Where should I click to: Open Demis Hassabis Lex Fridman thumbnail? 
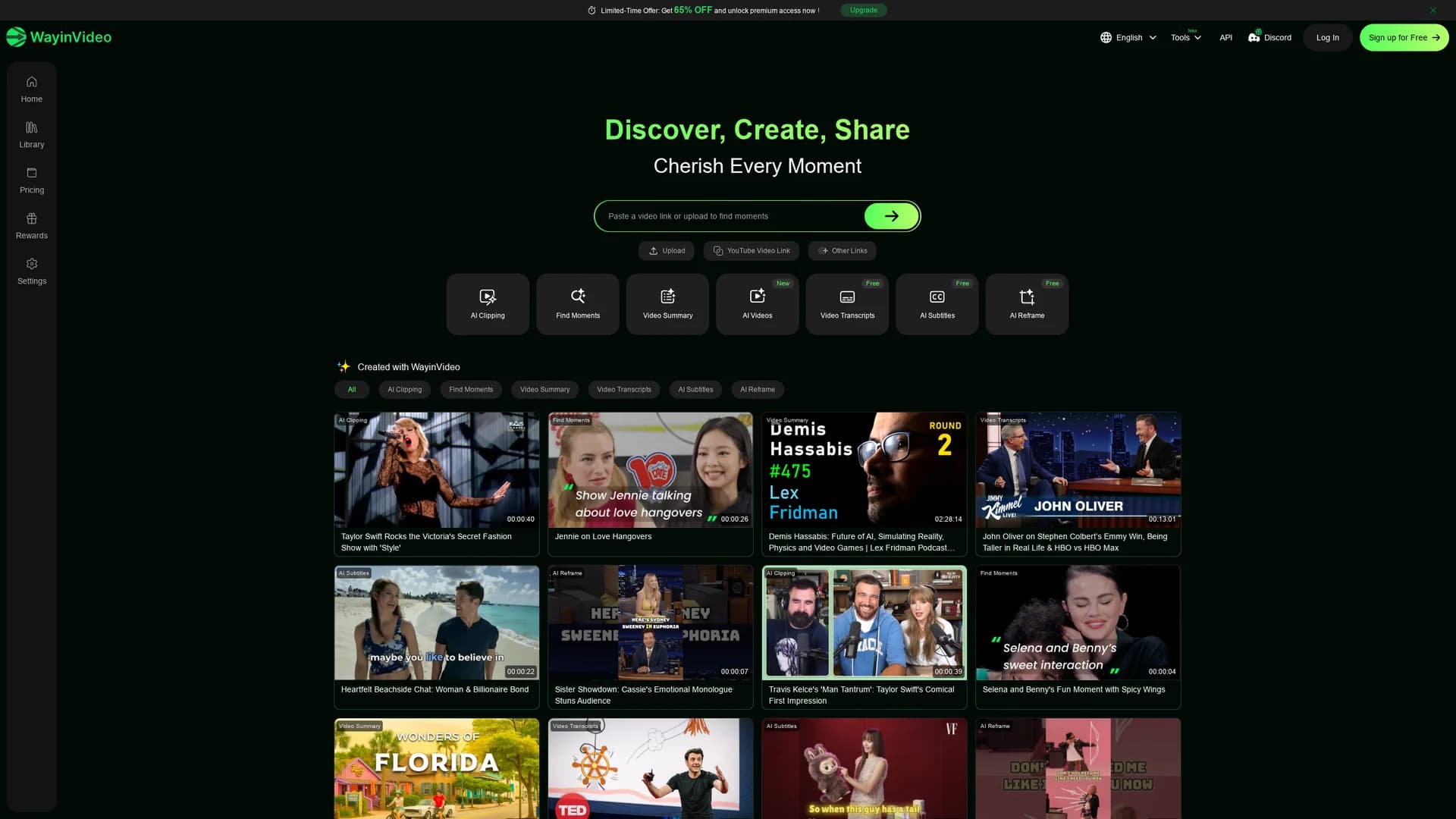[864, 470]
